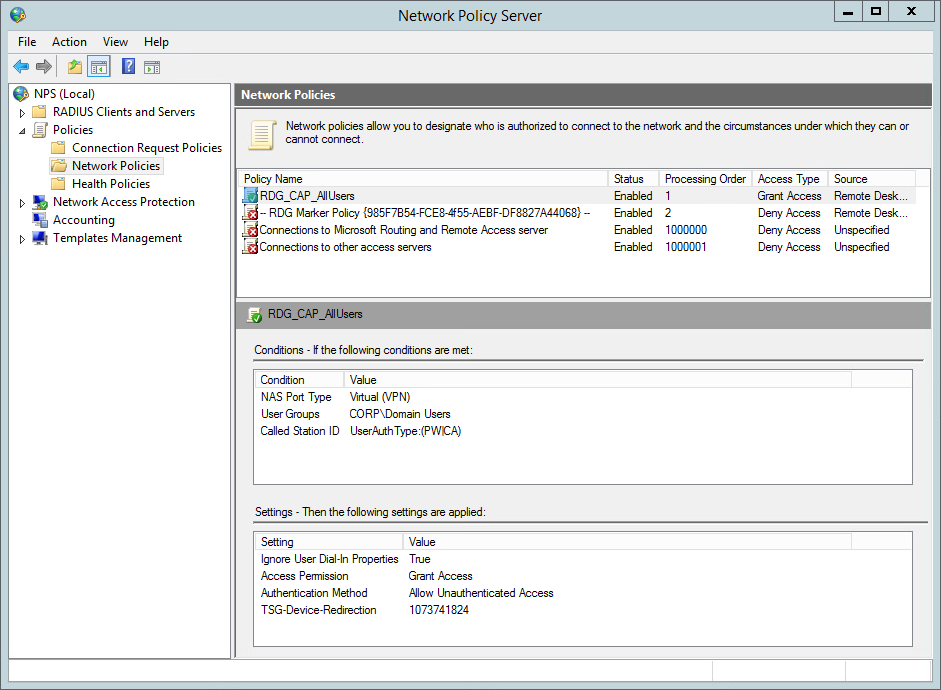Click the Forward arrow toolbar icon
This screenshot has width=941, height=690.
[44, 67]
